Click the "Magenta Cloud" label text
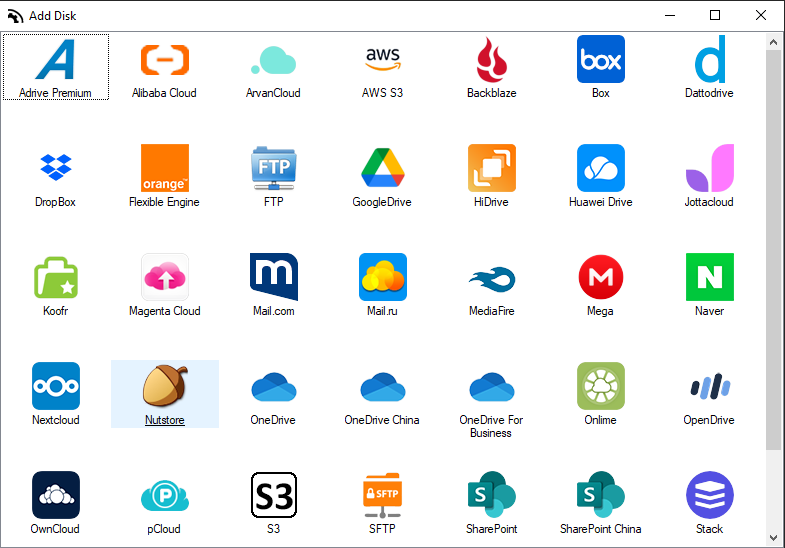Image resolution: width=785 pixels, height=548 pixels. (165, 311)
